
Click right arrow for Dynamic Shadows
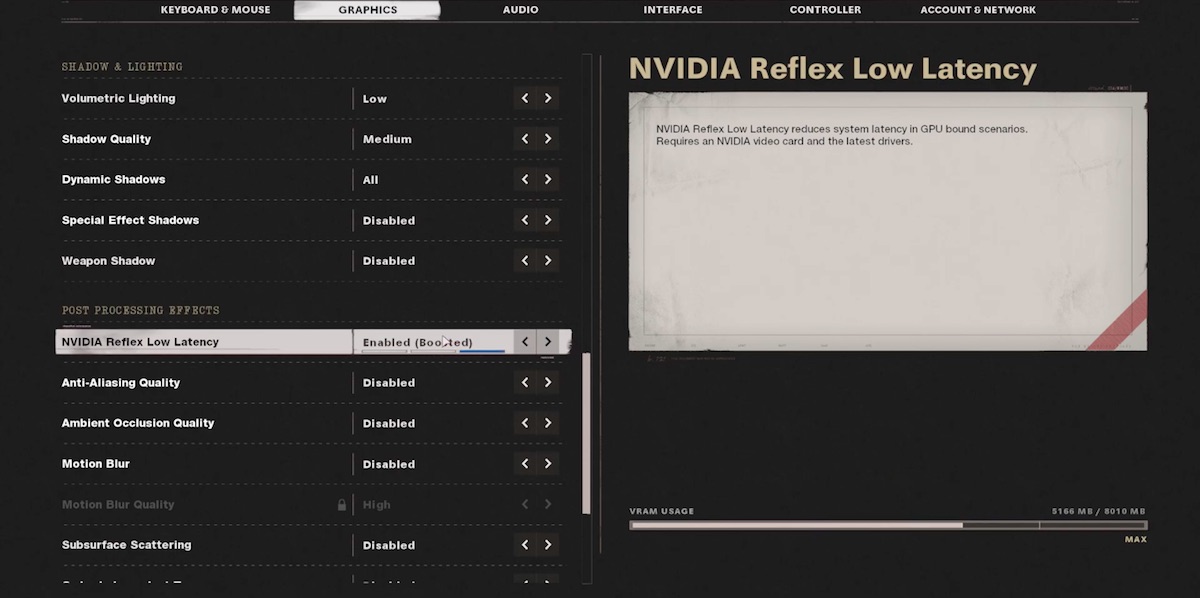coord(548,180)
